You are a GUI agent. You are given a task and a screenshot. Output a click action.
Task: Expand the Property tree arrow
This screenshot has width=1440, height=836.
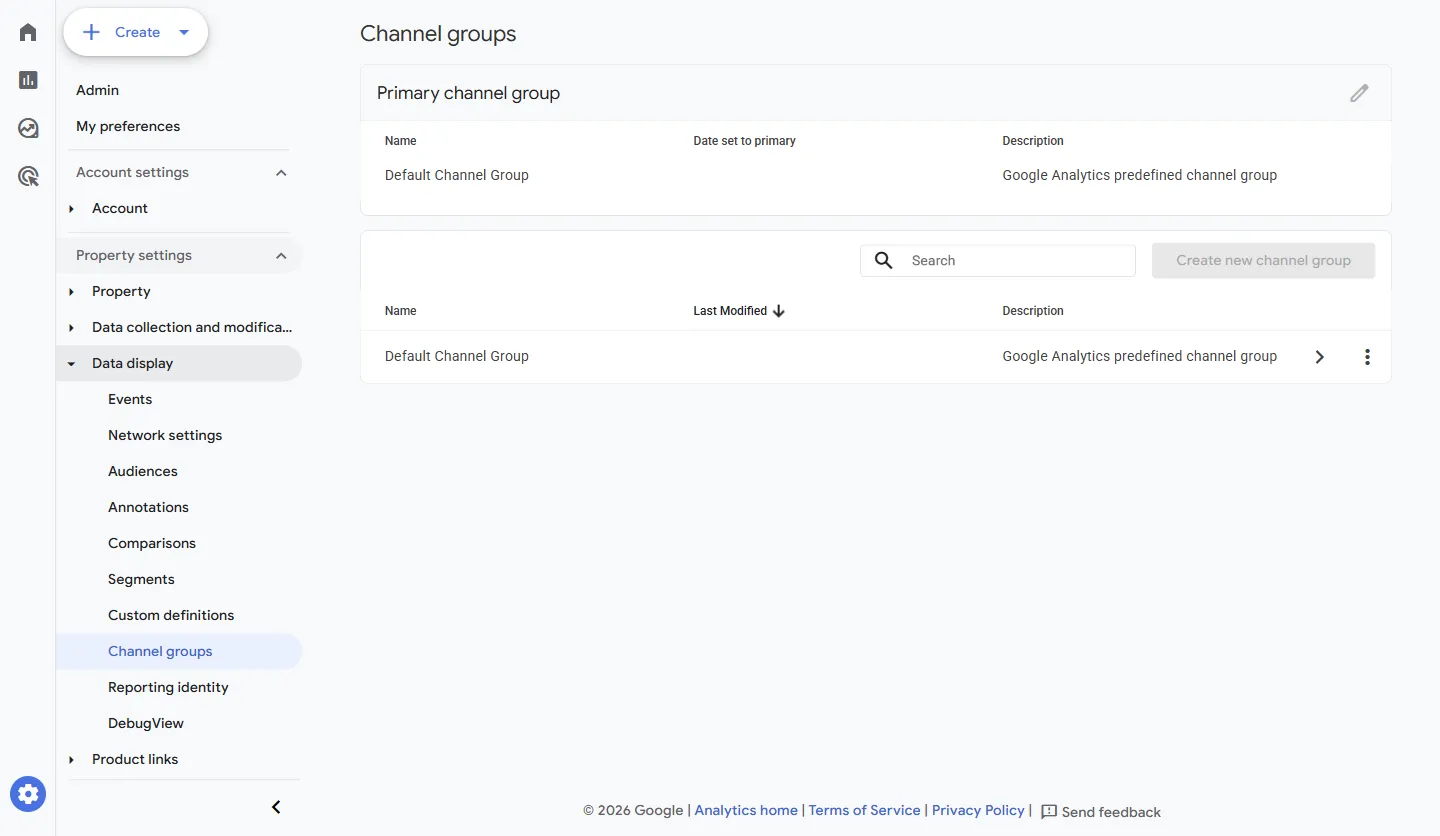(x=71, y=291)
